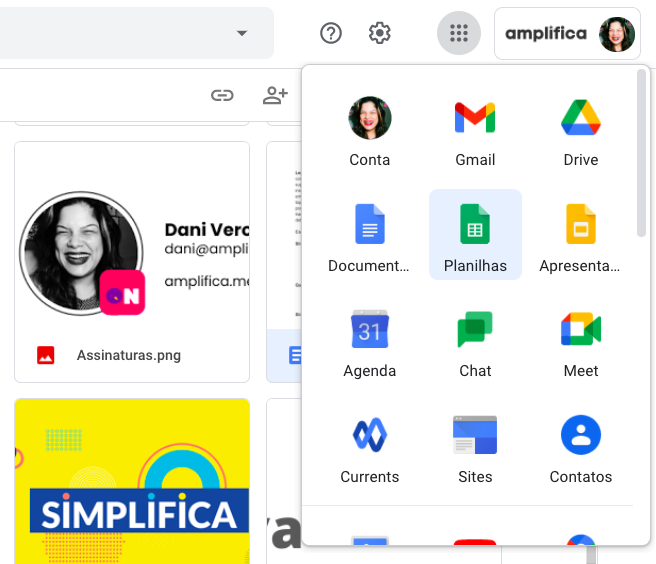Click the get link icon
The height and width of the screenshot is (564, 656).
[x=222, y=95]
